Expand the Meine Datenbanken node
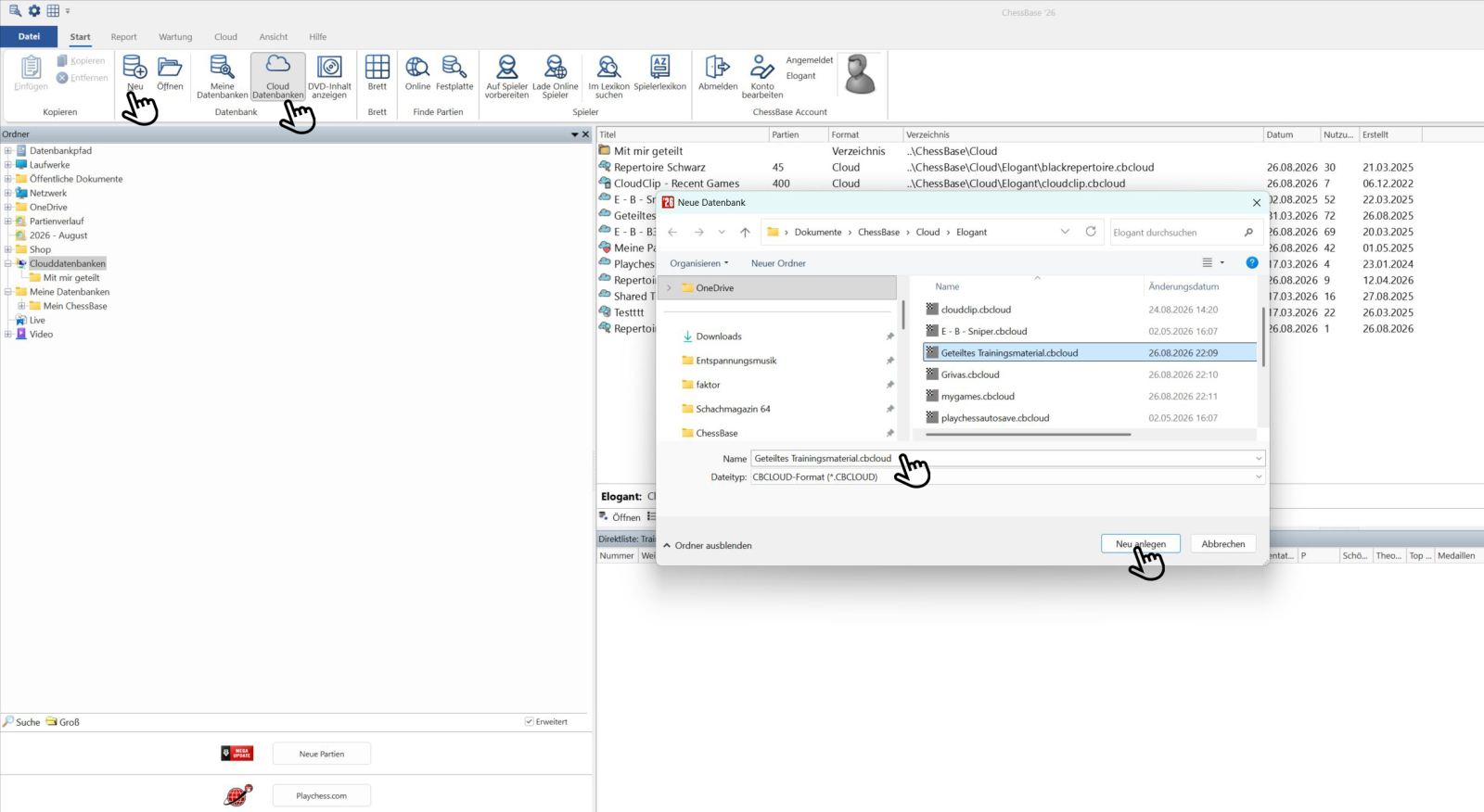1484x812 pixels. [7, 292]
